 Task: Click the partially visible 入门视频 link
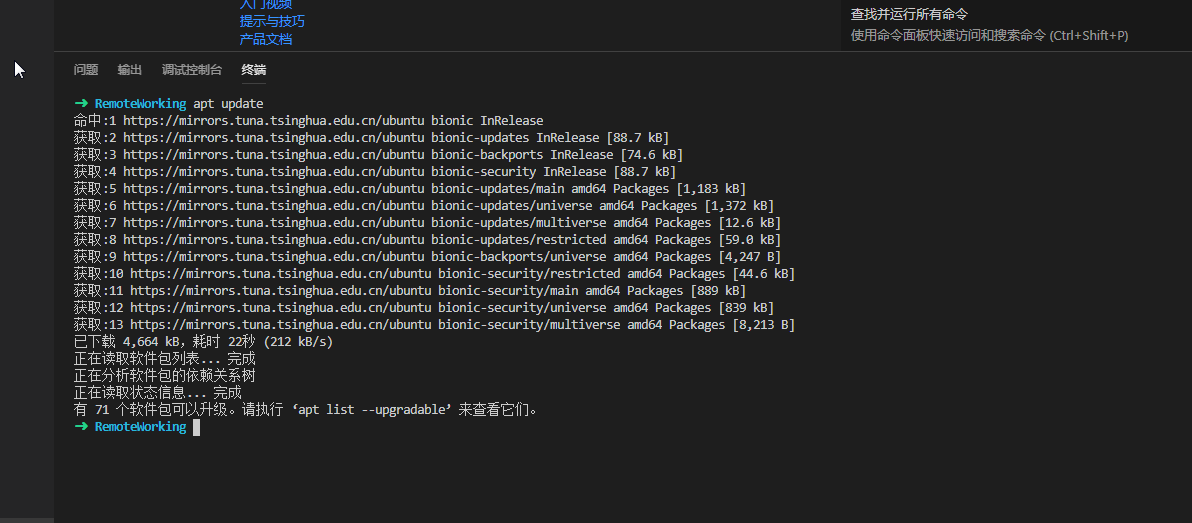point(266,5)
